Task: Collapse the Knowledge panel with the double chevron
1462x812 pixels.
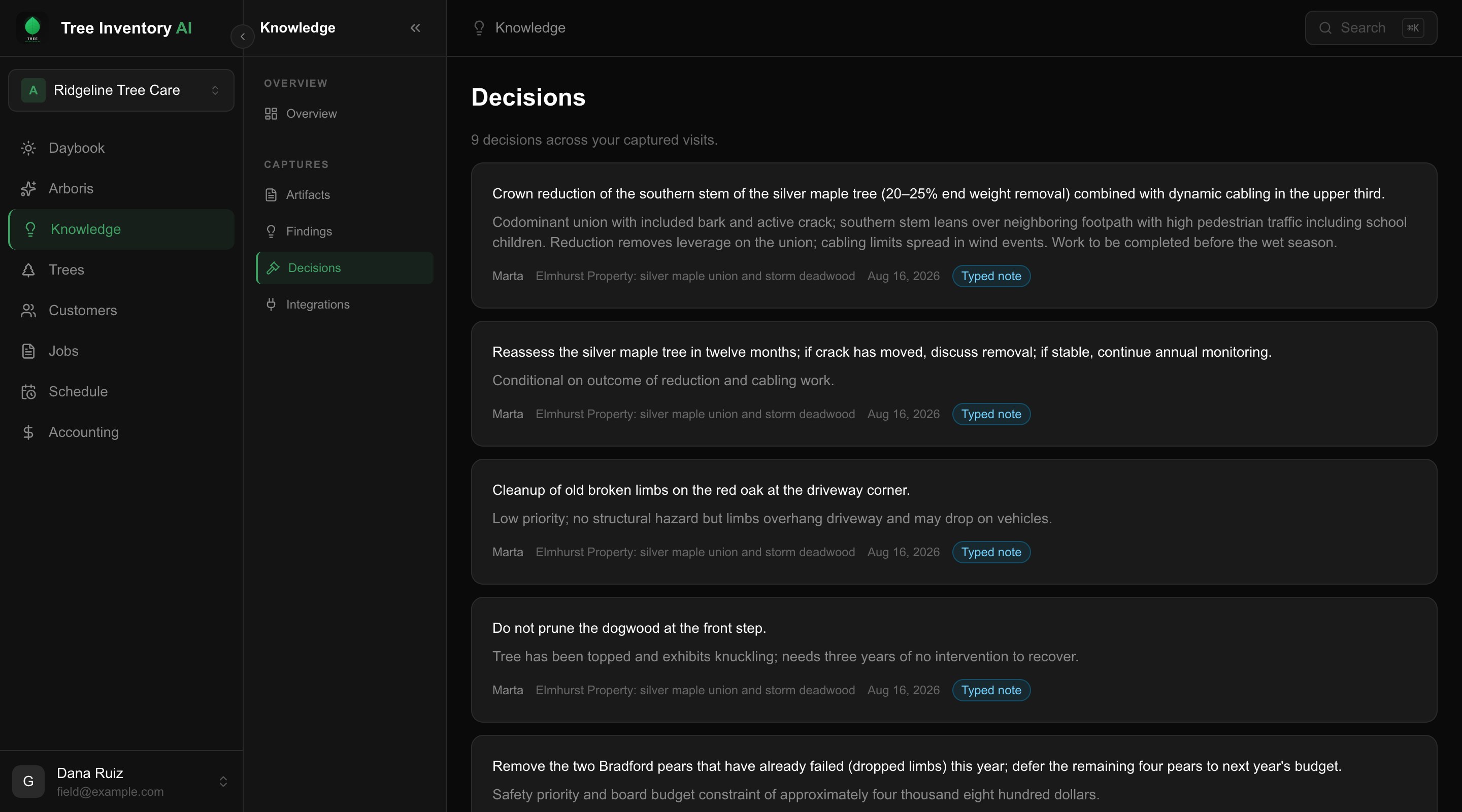Action: coord(415,28)
